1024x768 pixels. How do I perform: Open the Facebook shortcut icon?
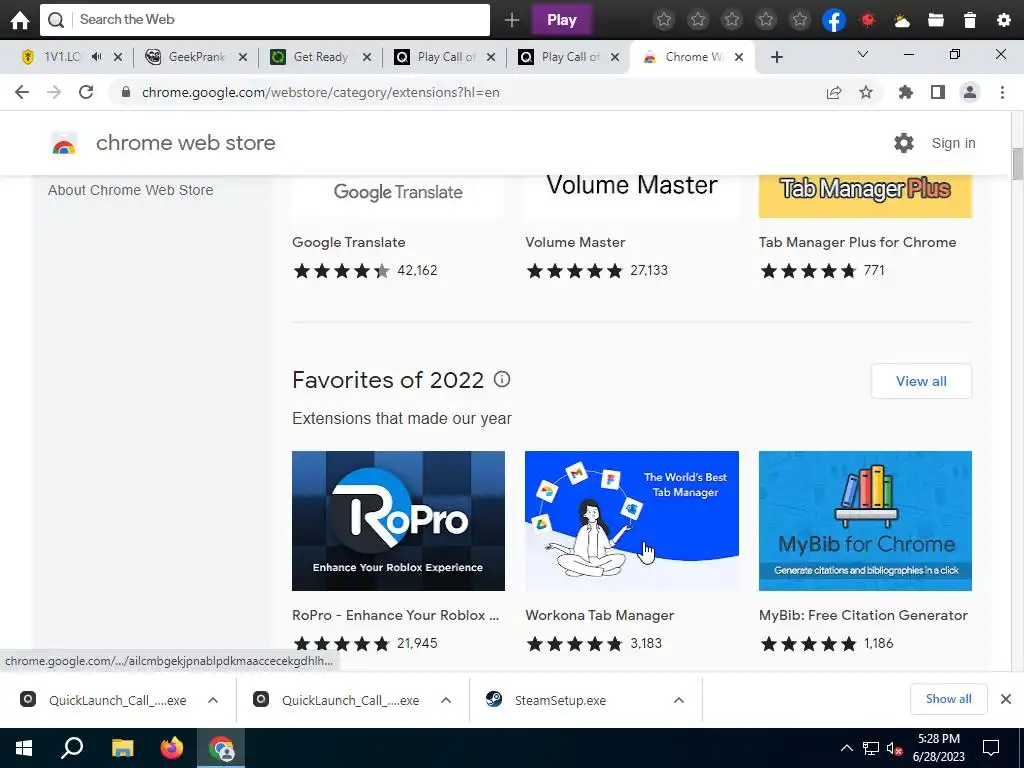834,20
